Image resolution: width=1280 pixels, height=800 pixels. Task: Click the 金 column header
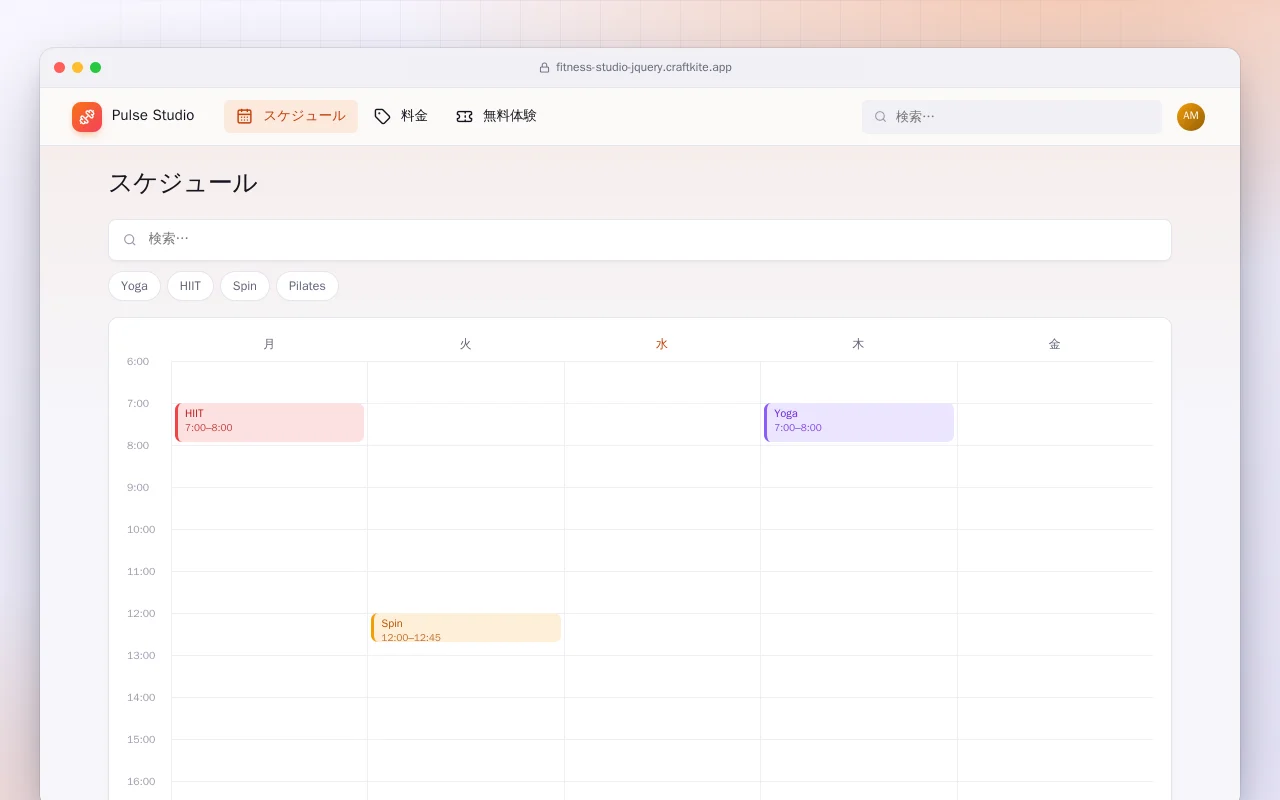pyautogui.click(x=1054, y=344)
